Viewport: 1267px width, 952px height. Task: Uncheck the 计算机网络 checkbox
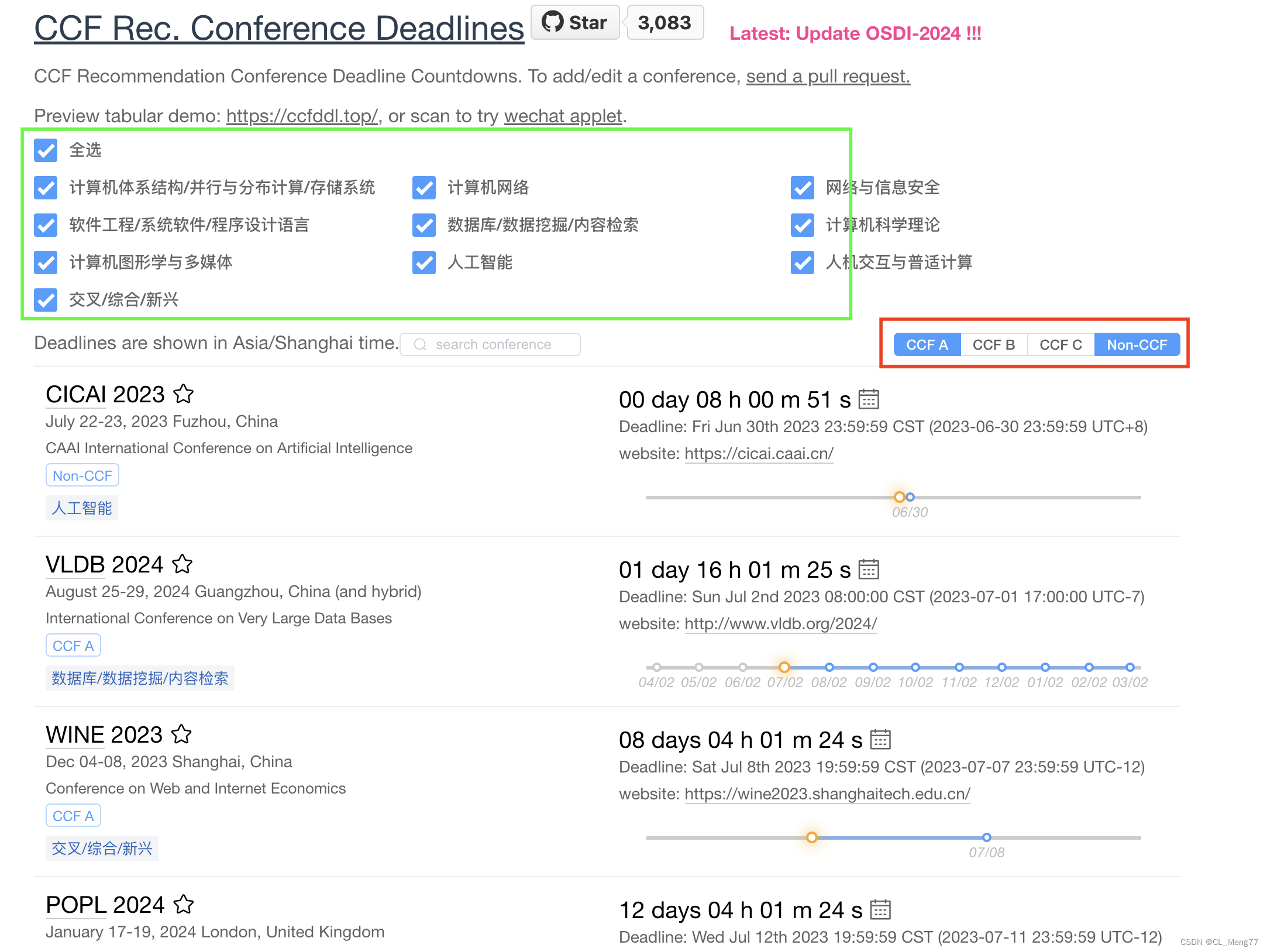tap(424, 188)
